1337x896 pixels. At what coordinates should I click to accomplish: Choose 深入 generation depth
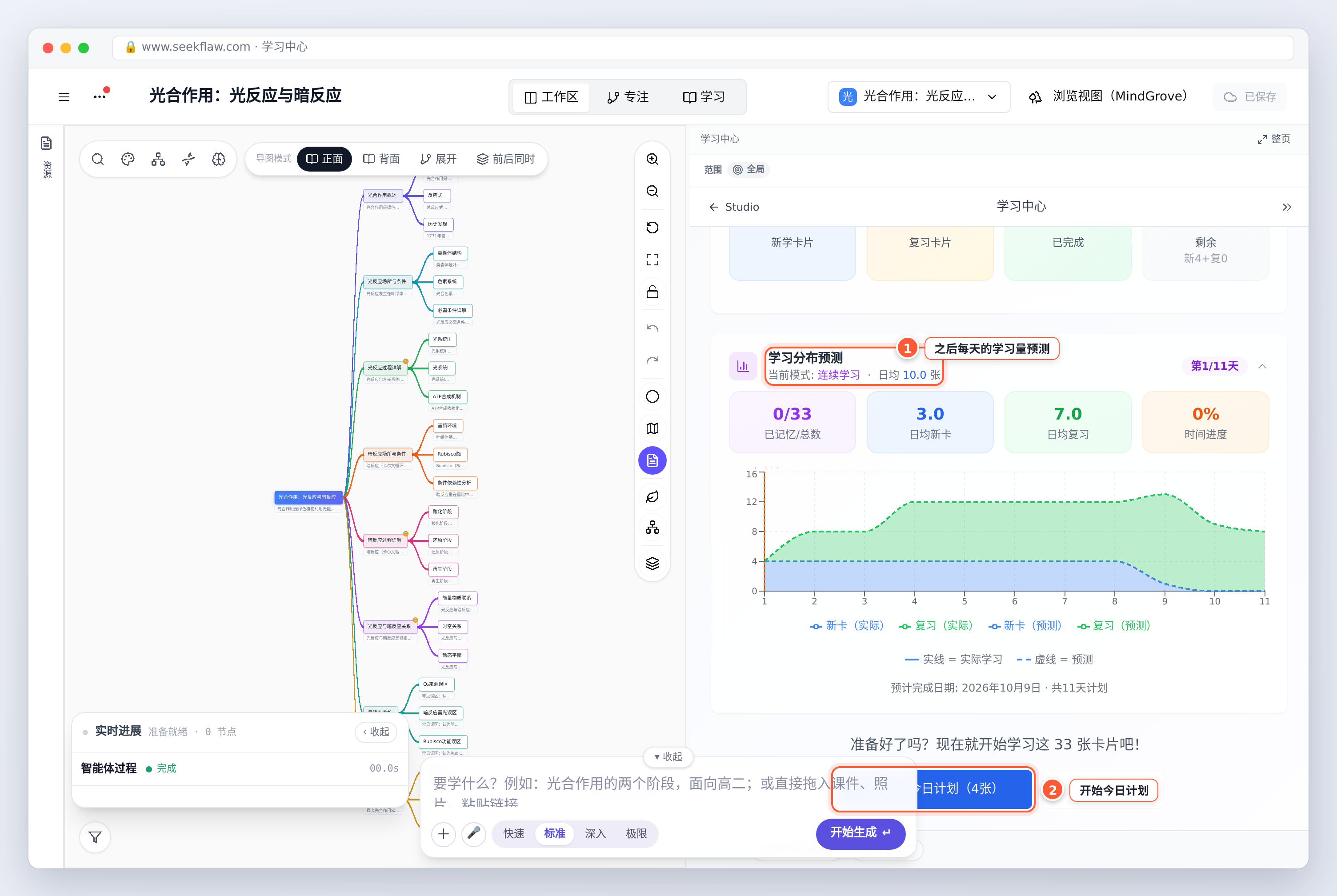595,834
